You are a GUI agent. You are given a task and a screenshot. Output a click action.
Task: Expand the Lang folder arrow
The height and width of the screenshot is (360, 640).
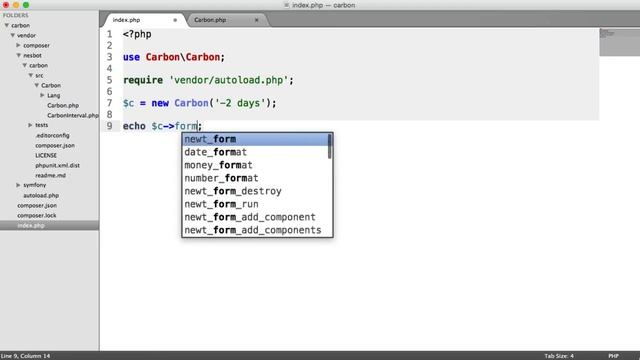pos(42,95)
